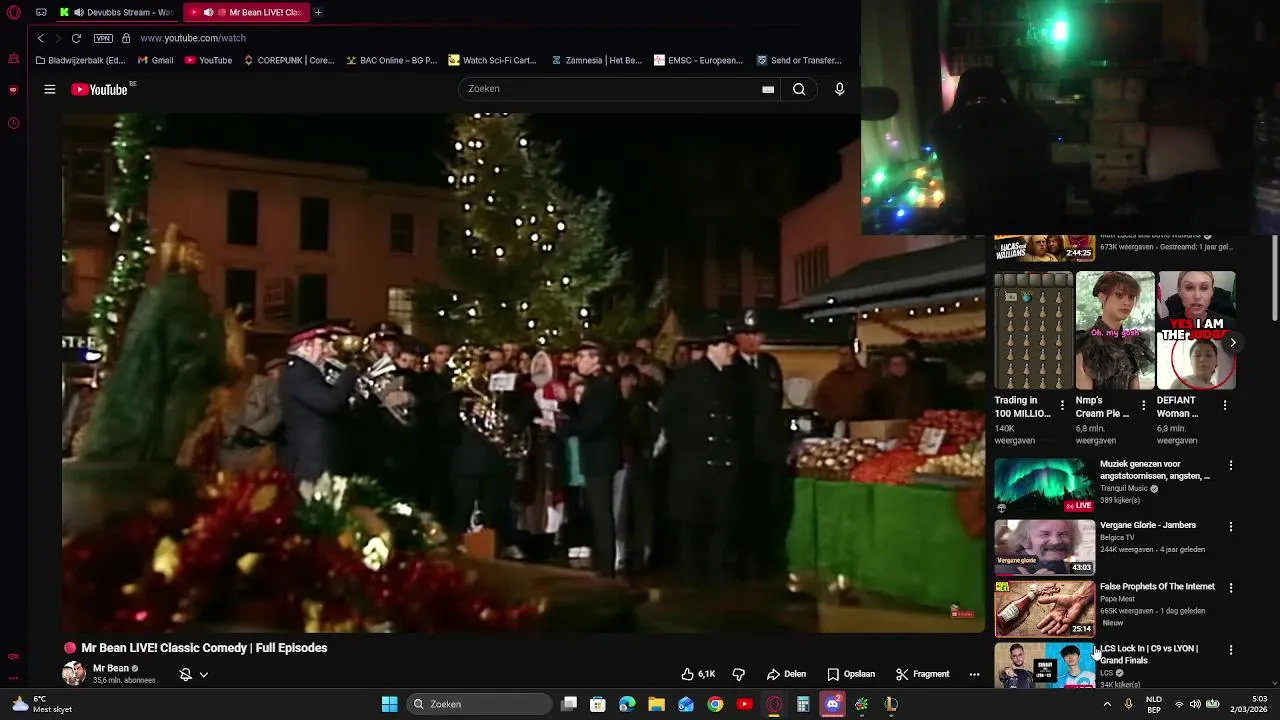This screenshot has height=720, width=1280.
Task: Click the Delen share button
Action: [786, 674]
